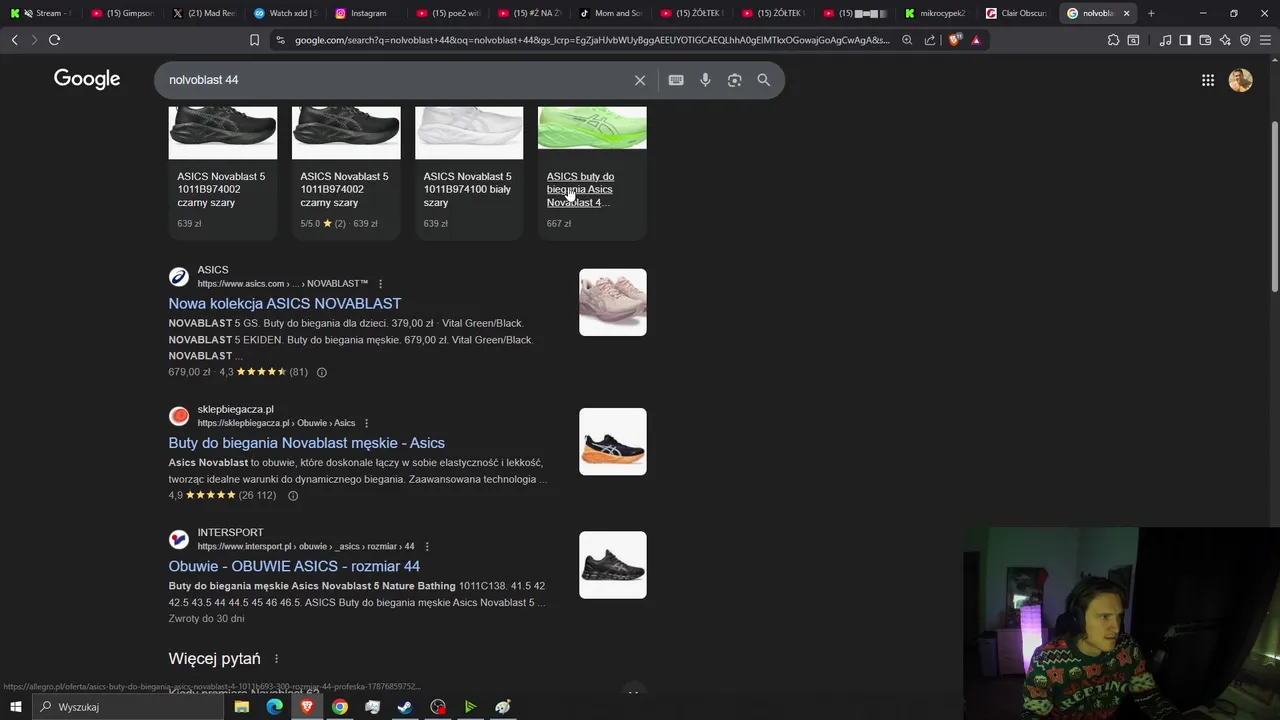
Task: Launch Microsoft Edge from the taskbar
Action: (x=274, y=707)
